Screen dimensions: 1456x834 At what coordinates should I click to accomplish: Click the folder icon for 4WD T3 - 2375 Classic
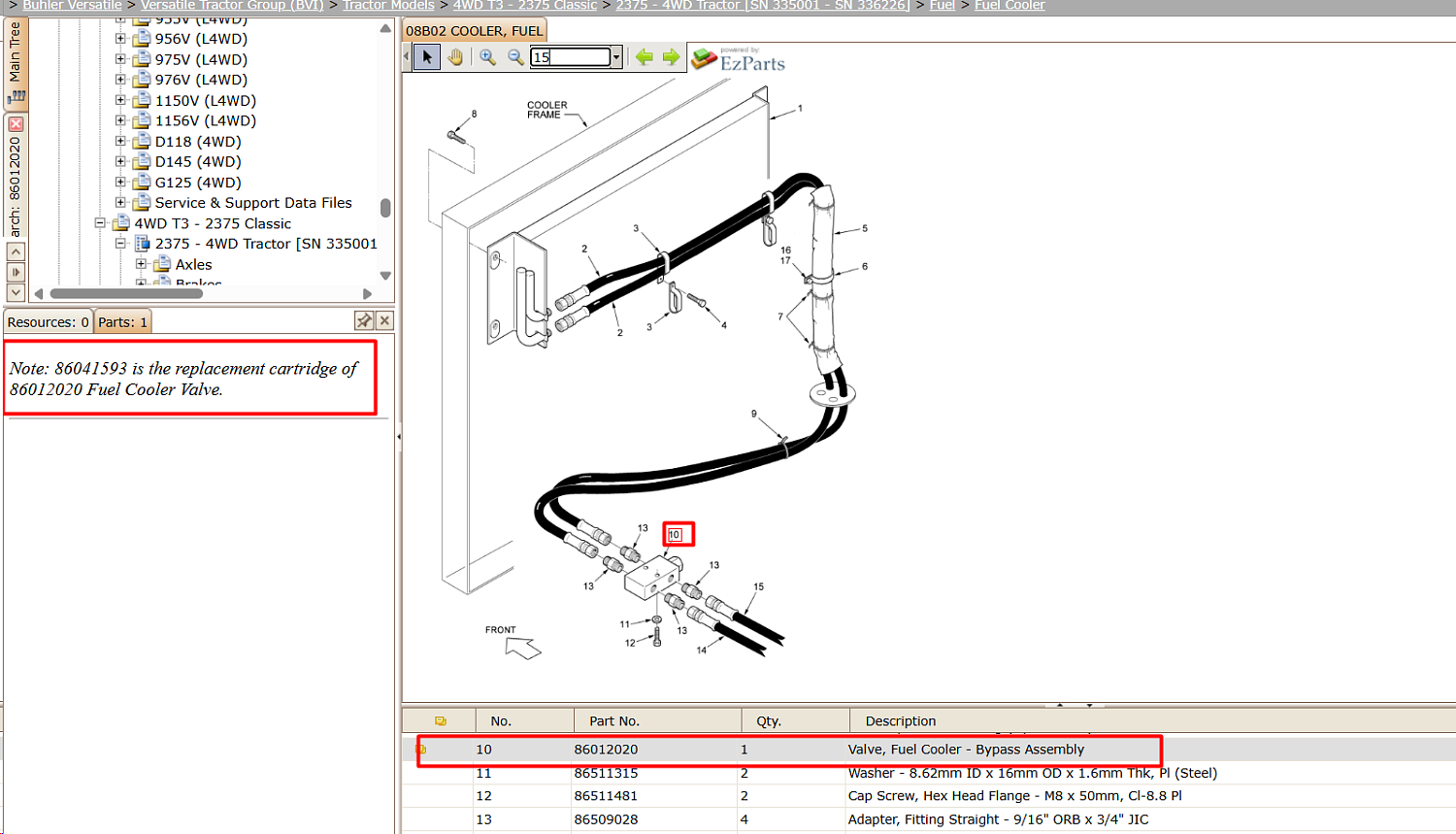[x=121, y=223]
